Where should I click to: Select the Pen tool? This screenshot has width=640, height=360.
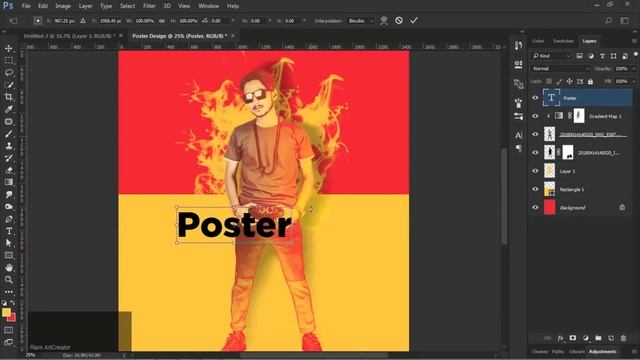point(9,219)
